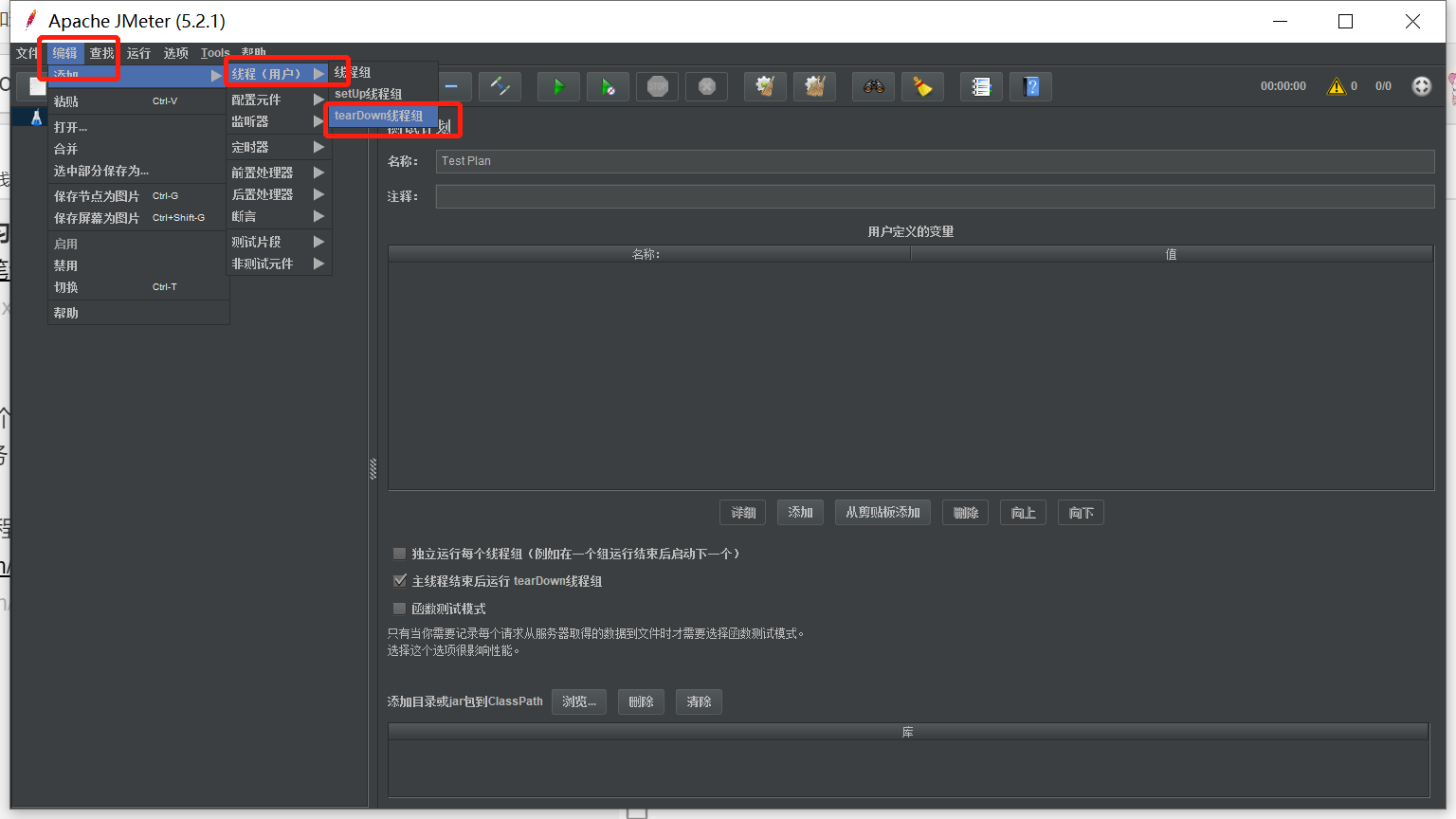Select 打开... menu entry
1456x819 pixels.
pyautogui.click(x=138, y=127)
